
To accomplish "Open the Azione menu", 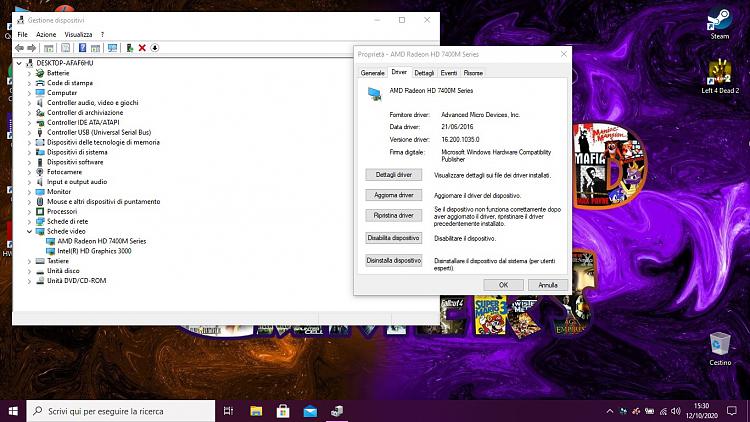I will click(46, 34).
